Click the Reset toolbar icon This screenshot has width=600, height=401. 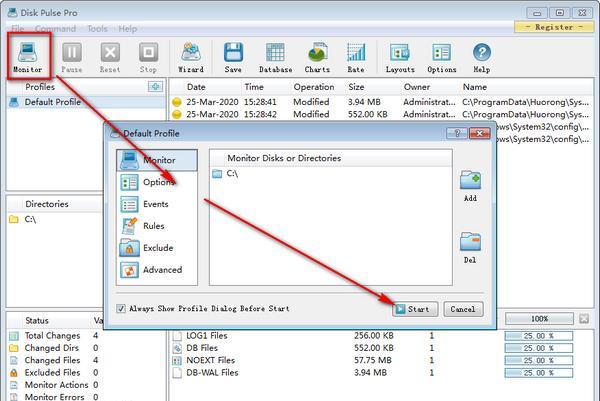pos(110,57)
